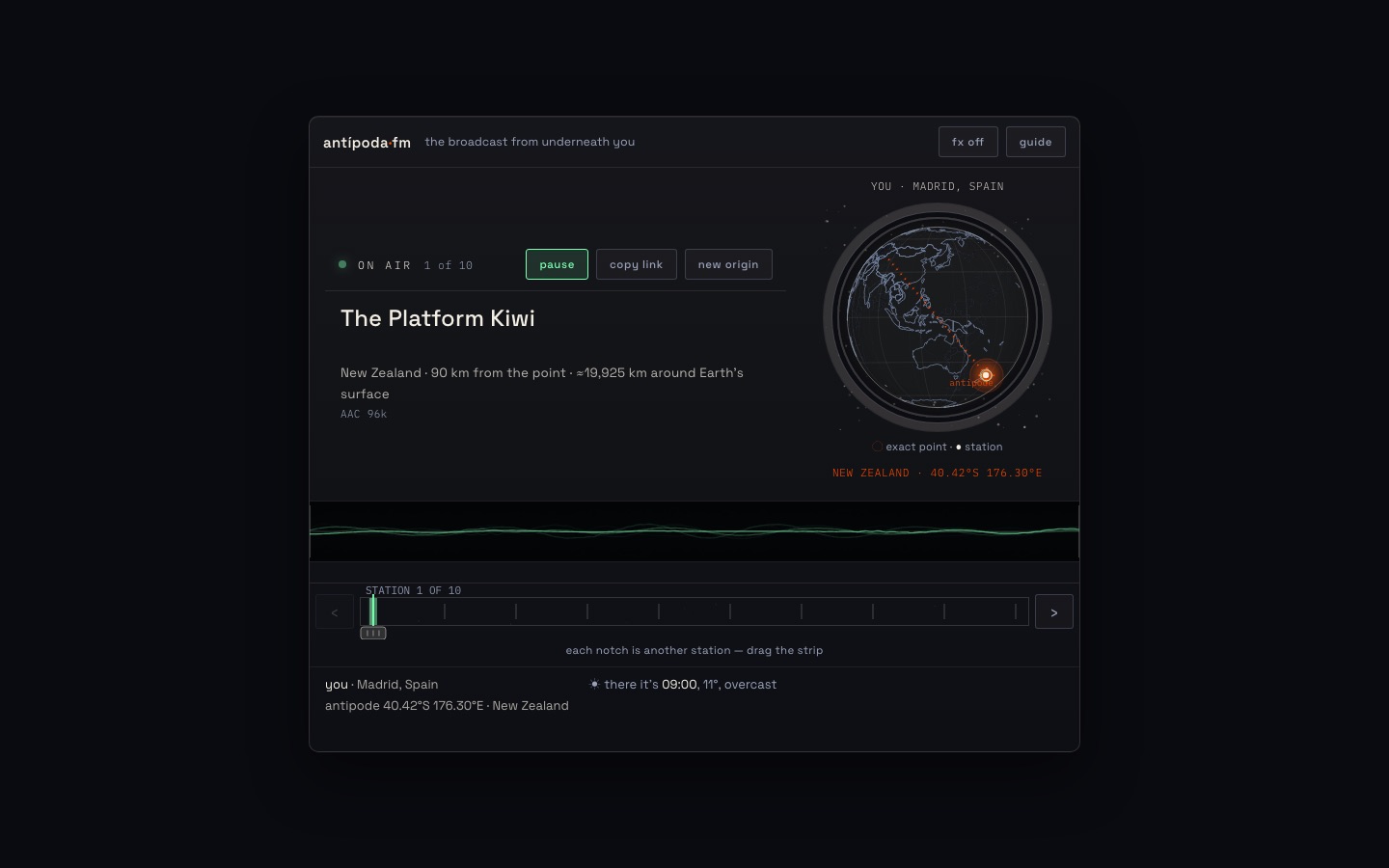The width and height of the screenshot is (1389, 868).
Task: Click the antipode station marker on globe
Action: [x=986, y=375]
